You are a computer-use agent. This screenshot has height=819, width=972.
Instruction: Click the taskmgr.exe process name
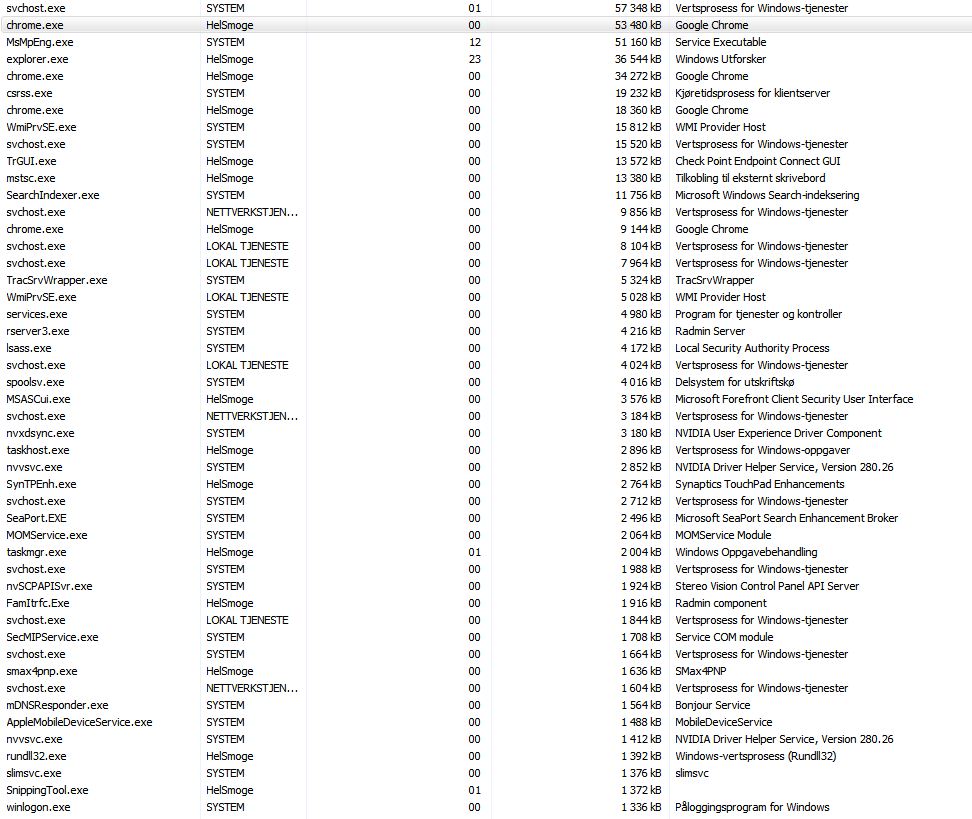[x=36, y=552]
